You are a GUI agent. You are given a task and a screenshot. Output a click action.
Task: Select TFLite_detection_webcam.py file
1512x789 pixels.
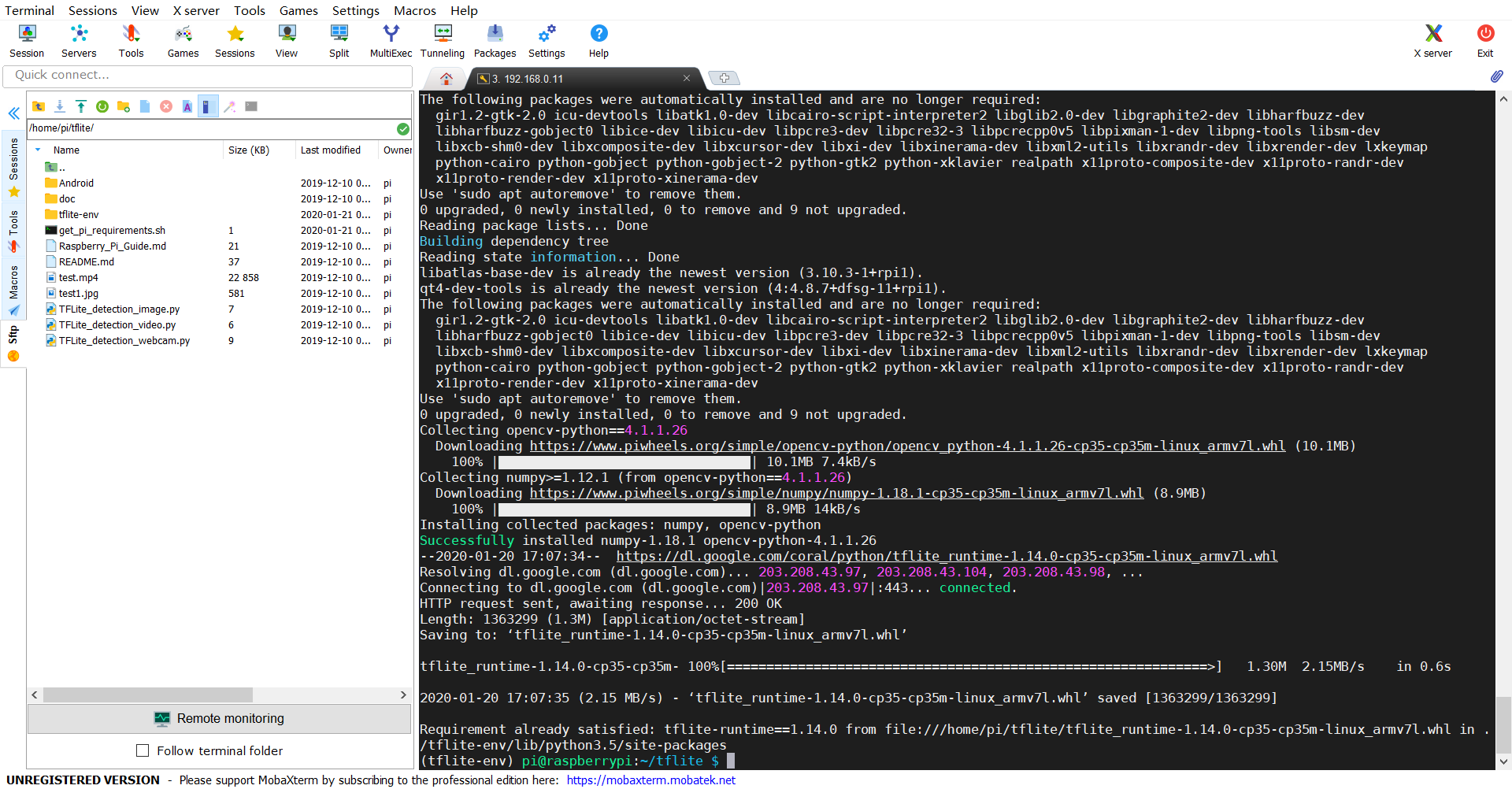click(x=124, y=340)
